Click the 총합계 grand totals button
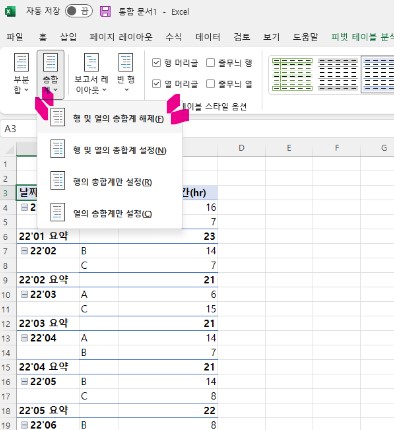The image size is (394, 430). point(50,74)
